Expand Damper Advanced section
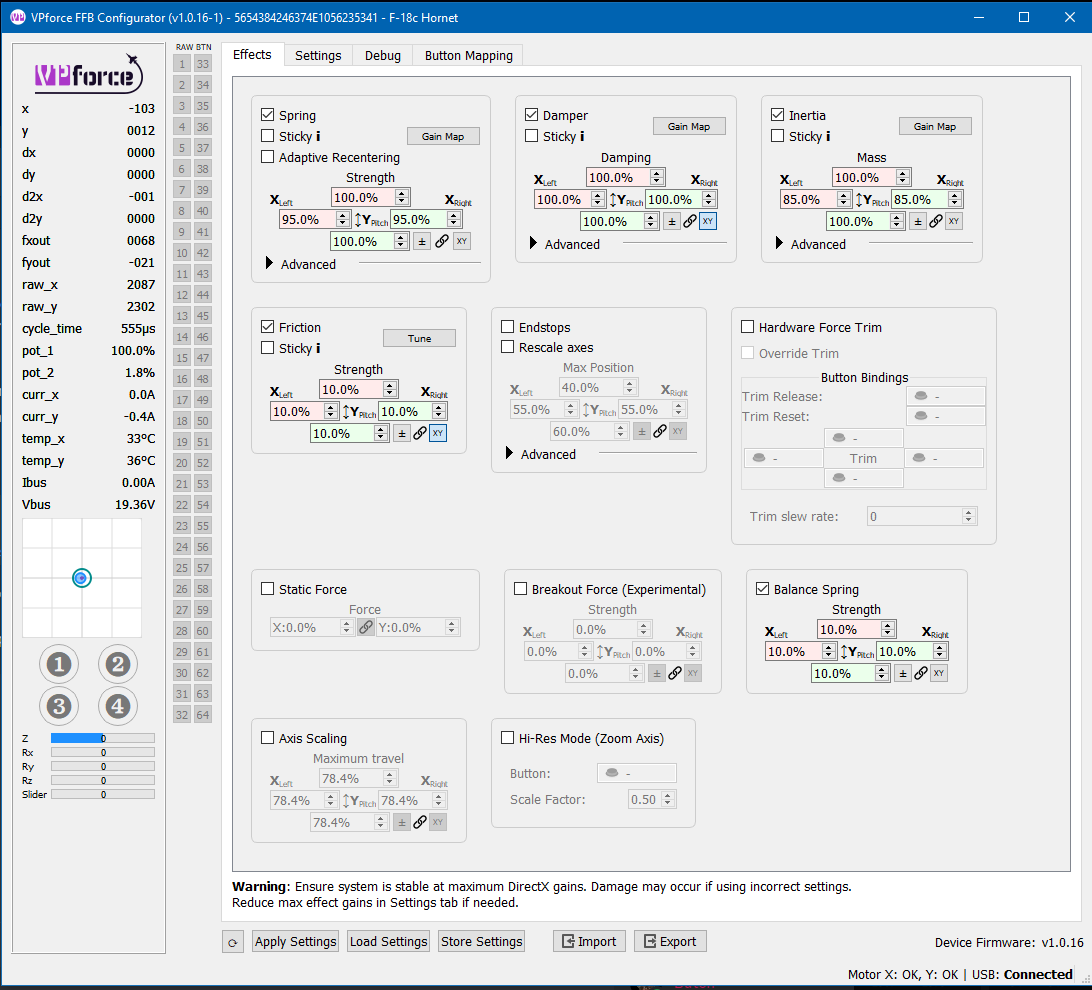This screenshot has height=990, width=1092. [533, 243]
